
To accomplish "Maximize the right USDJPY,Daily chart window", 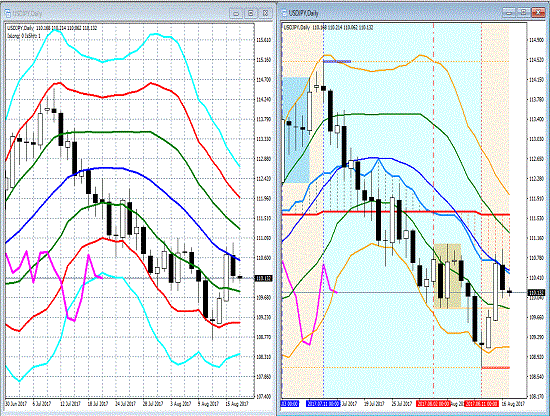I will pos(523,13).
